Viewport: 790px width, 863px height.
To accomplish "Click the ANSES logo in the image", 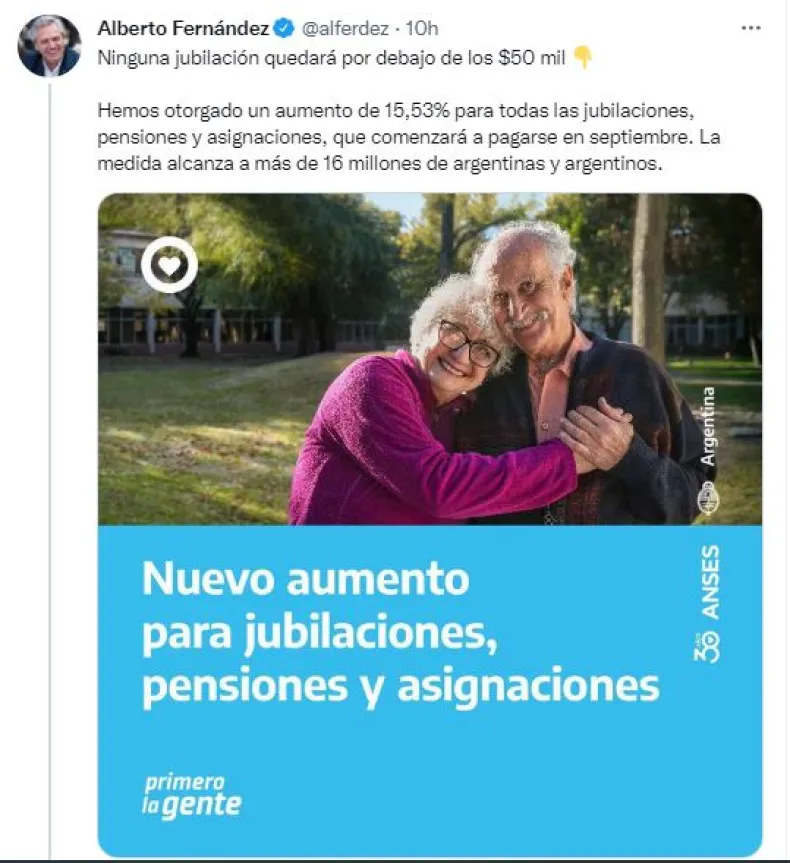I will pos(710,582).
